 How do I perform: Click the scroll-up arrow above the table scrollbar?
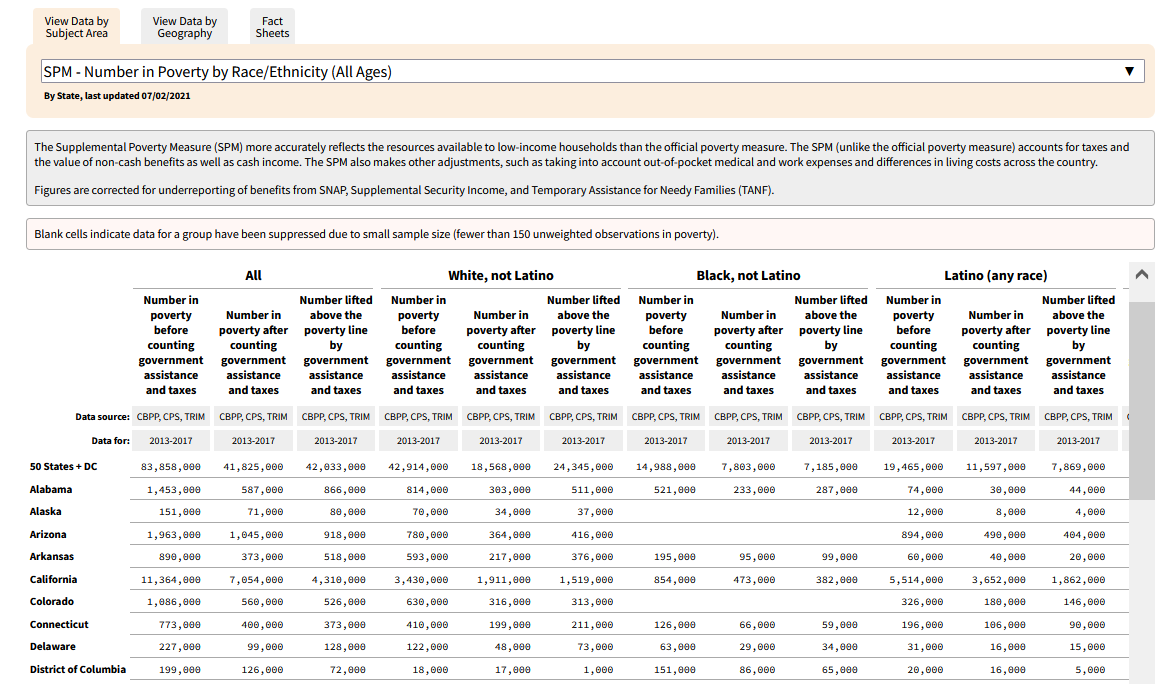pyautogui.click(x=1142, y=274)
